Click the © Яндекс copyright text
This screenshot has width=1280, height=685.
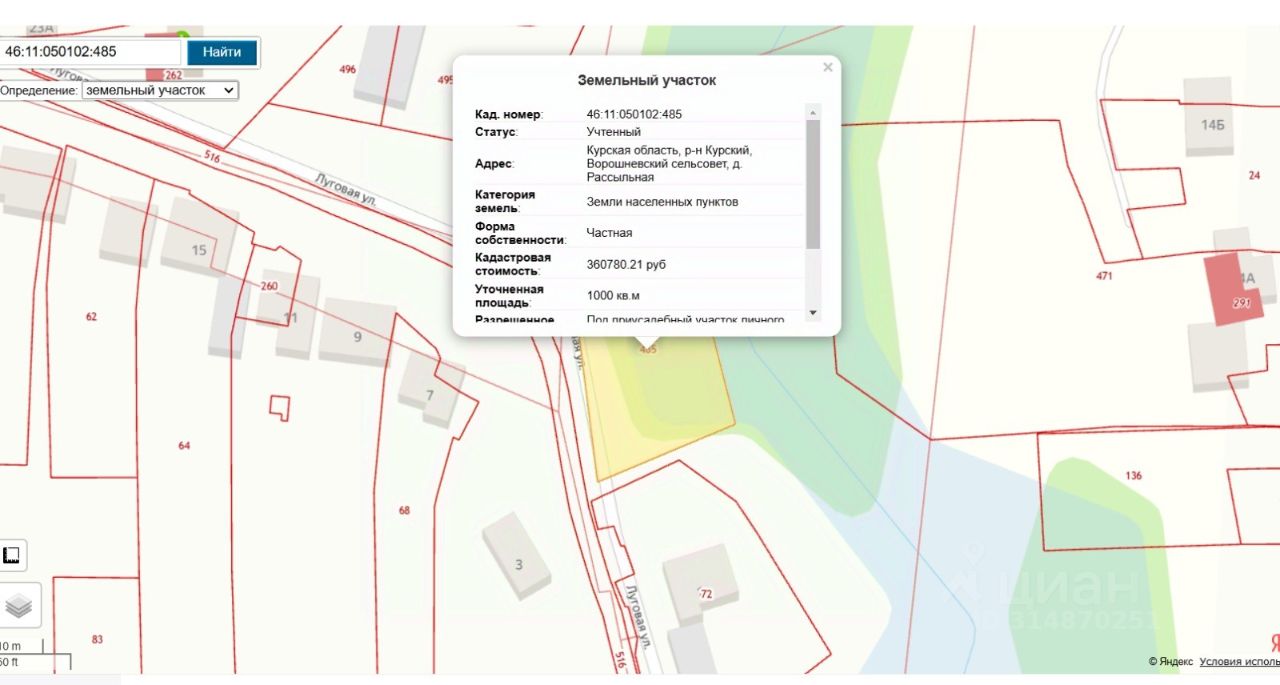[1170, 662]
